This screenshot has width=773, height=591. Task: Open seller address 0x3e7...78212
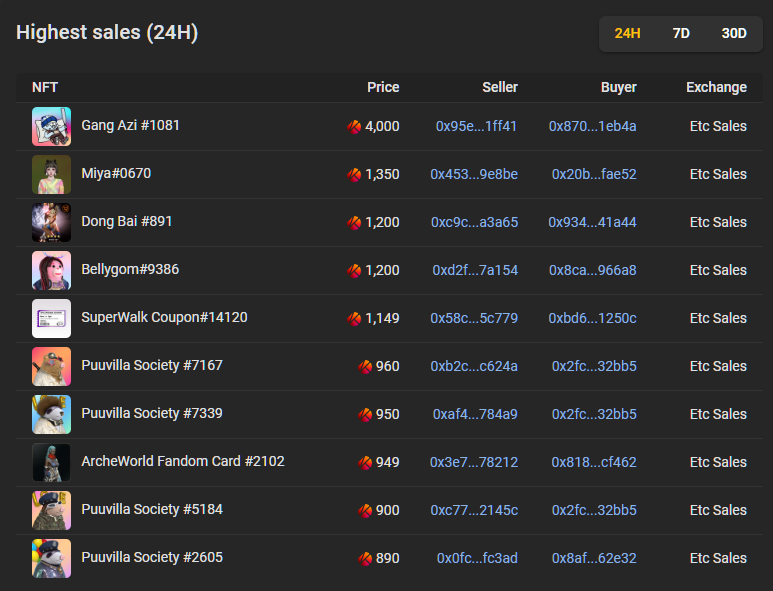pyautogui.click(x=474, y=462)
